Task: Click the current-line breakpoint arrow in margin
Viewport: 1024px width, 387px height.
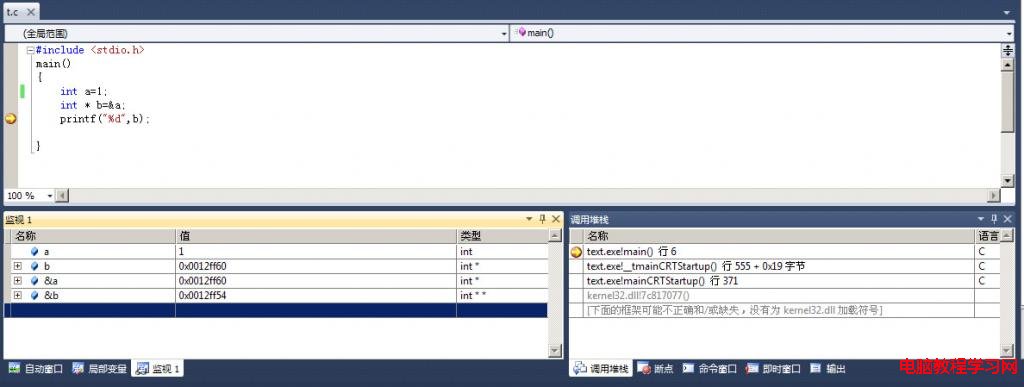Action: (x=10, y=119)
